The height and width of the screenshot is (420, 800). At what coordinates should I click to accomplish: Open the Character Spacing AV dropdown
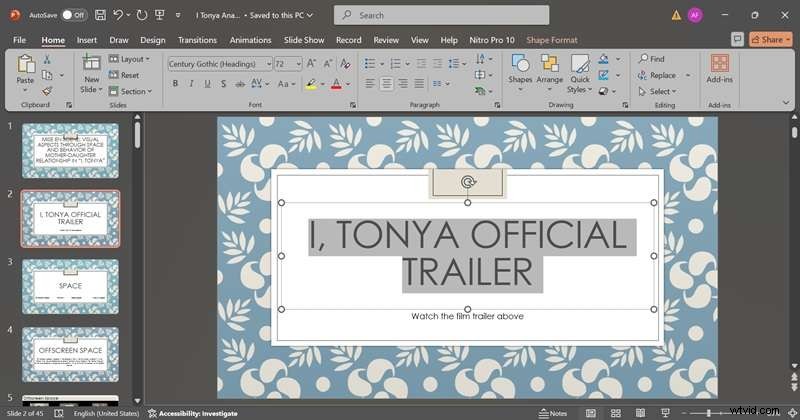[260, 84]
